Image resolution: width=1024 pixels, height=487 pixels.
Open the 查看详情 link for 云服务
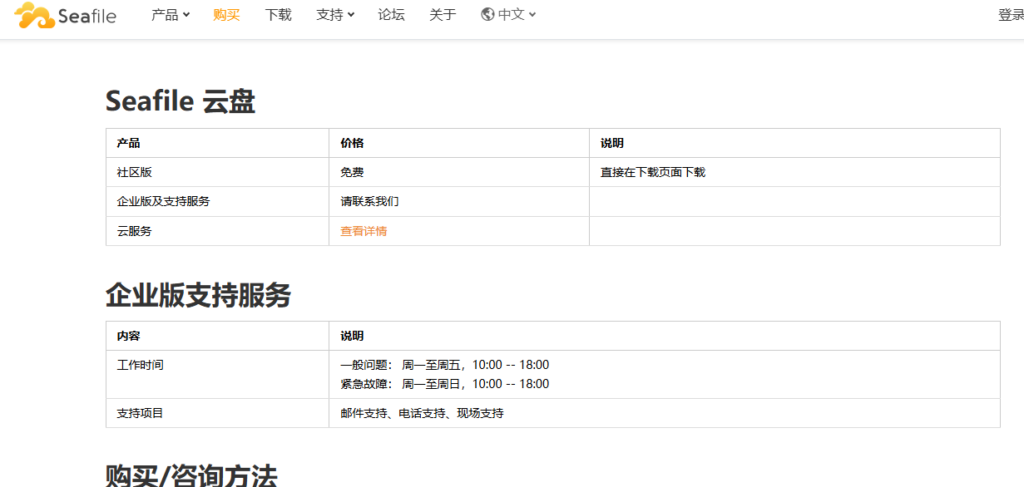pos(363,231)
